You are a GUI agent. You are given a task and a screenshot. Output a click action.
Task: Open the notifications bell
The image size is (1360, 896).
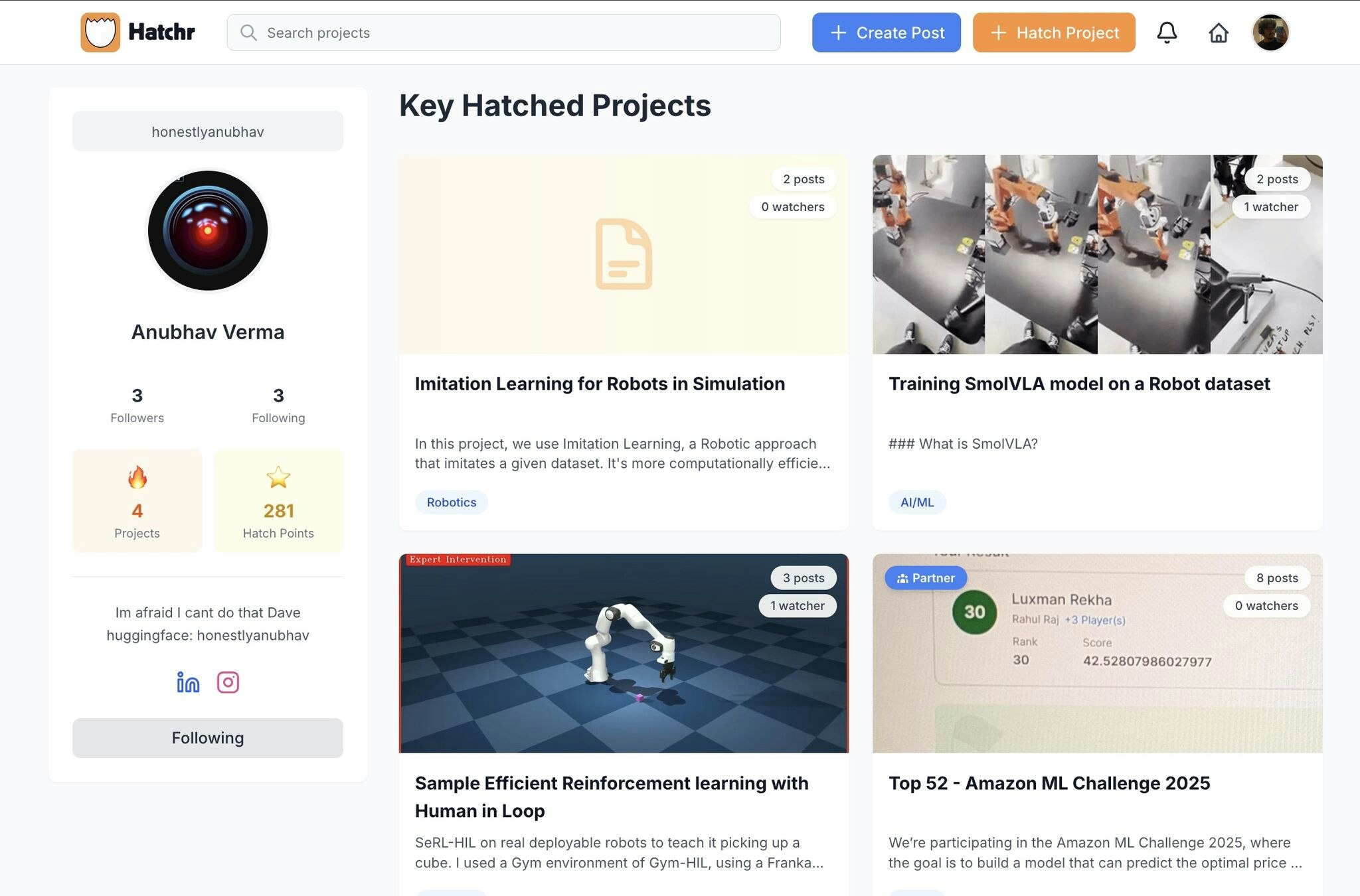click(1167, 33)
